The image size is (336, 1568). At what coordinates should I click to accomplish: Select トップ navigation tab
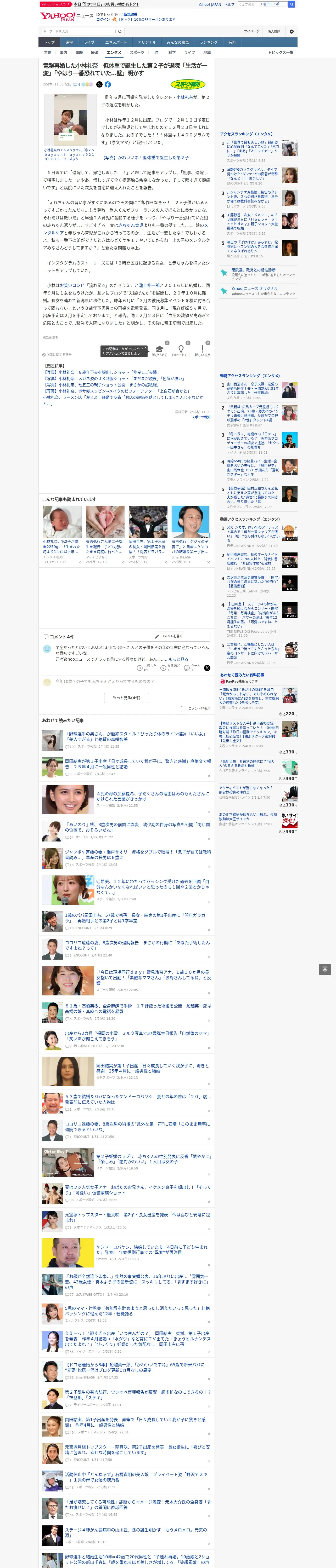(49, 42)
